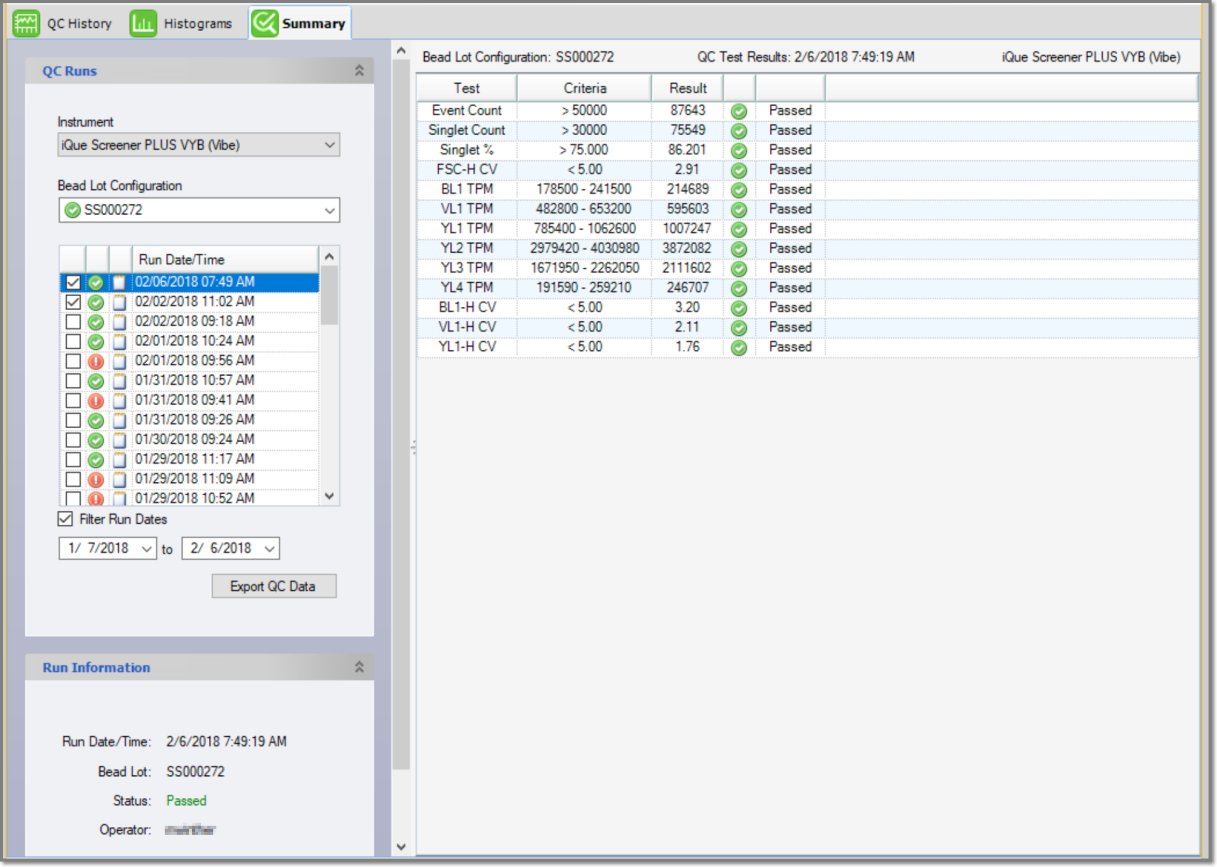
Task: Sort by the Result column header
Action: pyautogui.click(x=688, y=88)
